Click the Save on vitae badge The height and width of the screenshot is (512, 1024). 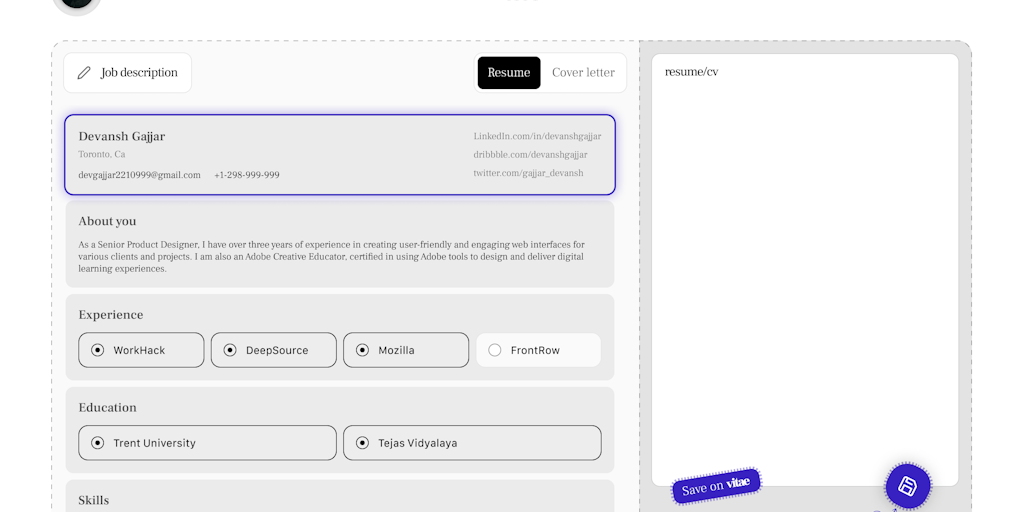coord(716,486)
